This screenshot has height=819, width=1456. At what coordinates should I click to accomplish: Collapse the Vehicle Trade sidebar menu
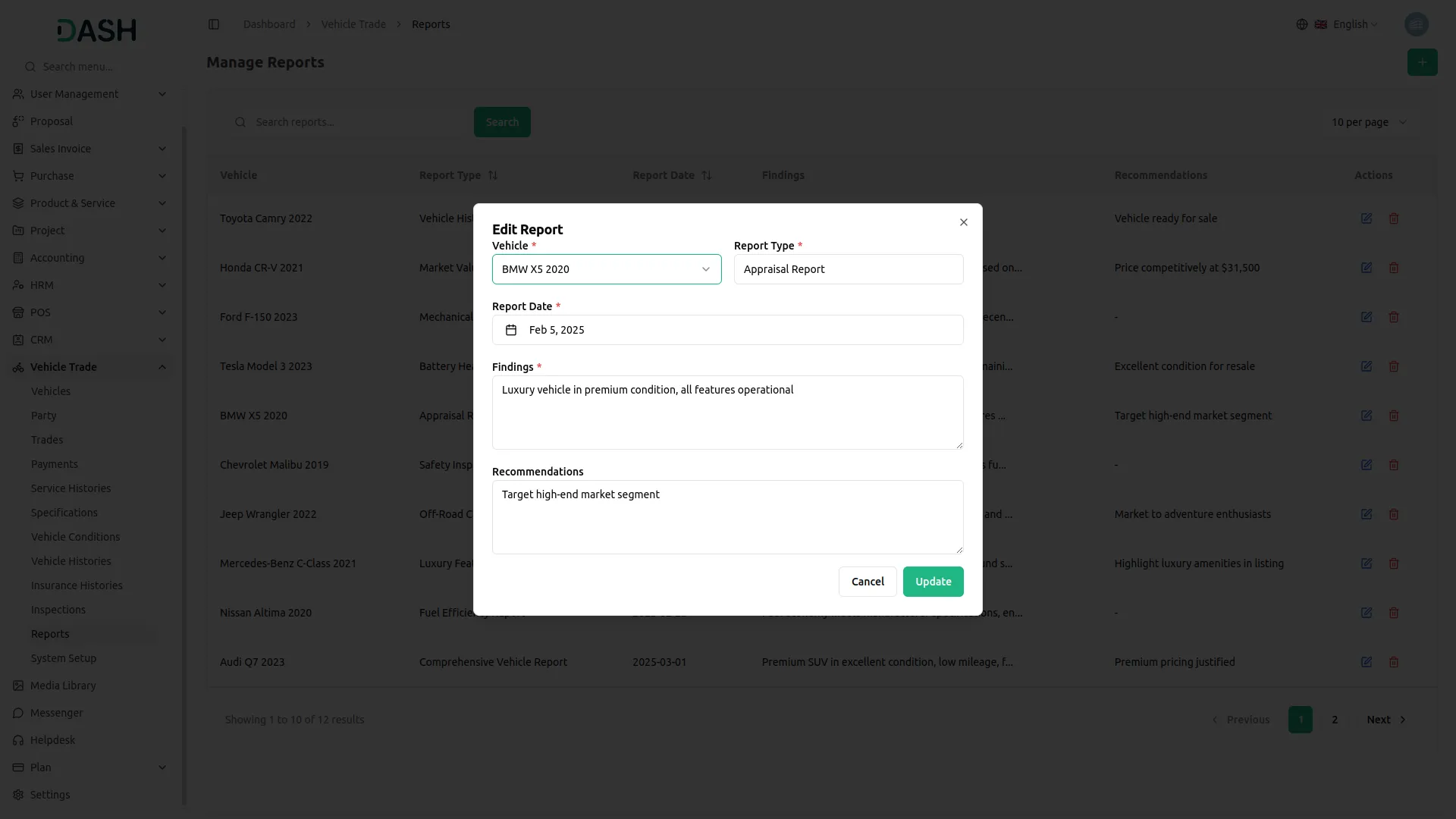click(x=162, y=367)
